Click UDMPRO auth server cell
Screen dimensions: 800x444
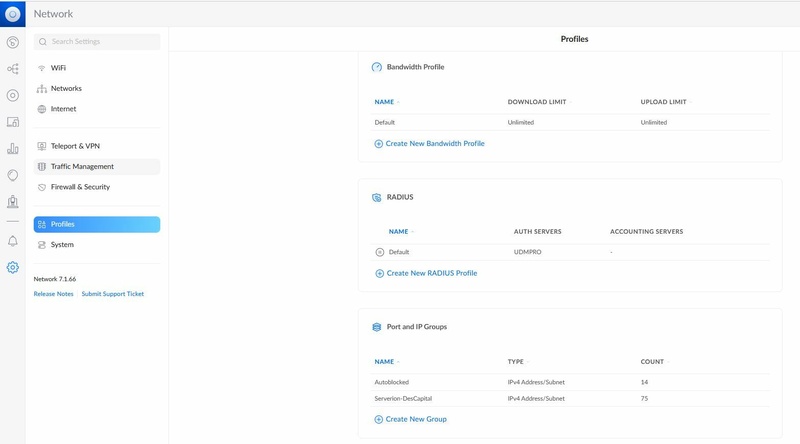(x=528, y=252)
